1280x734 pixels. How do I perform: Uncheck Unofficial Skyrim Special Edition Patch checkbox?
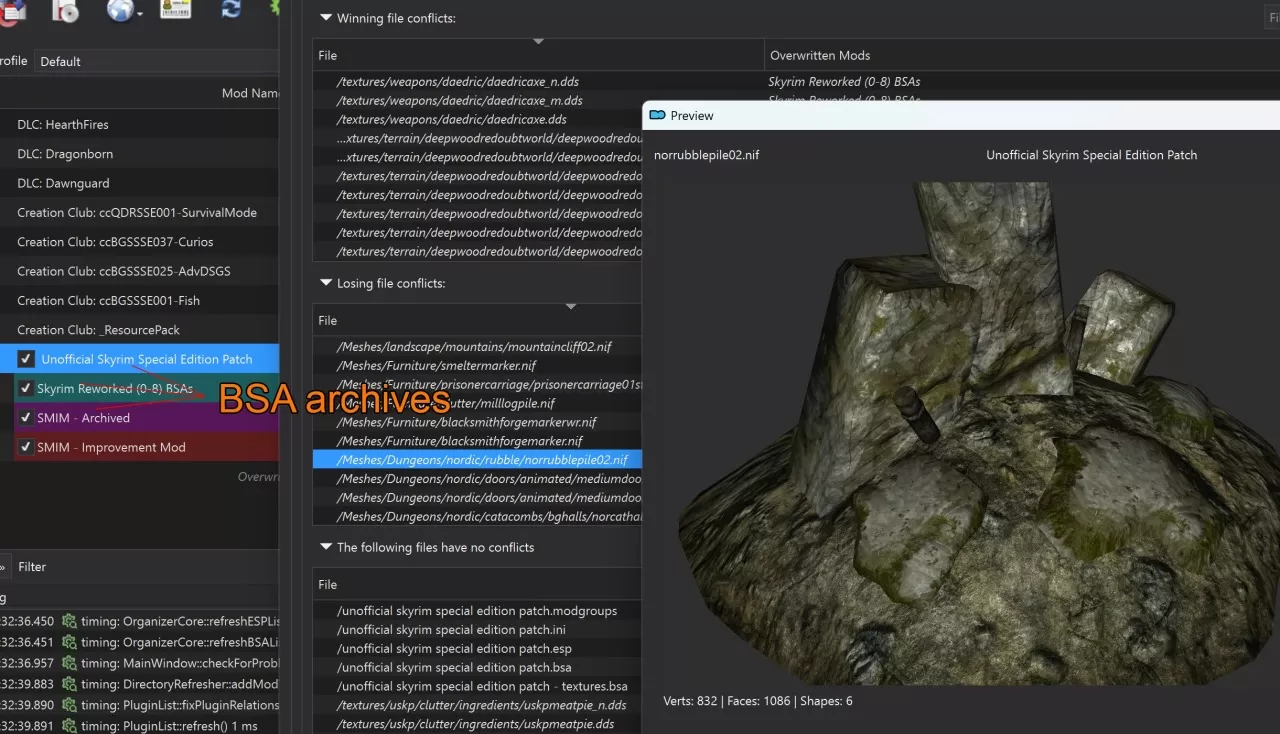tap(26, 359)
